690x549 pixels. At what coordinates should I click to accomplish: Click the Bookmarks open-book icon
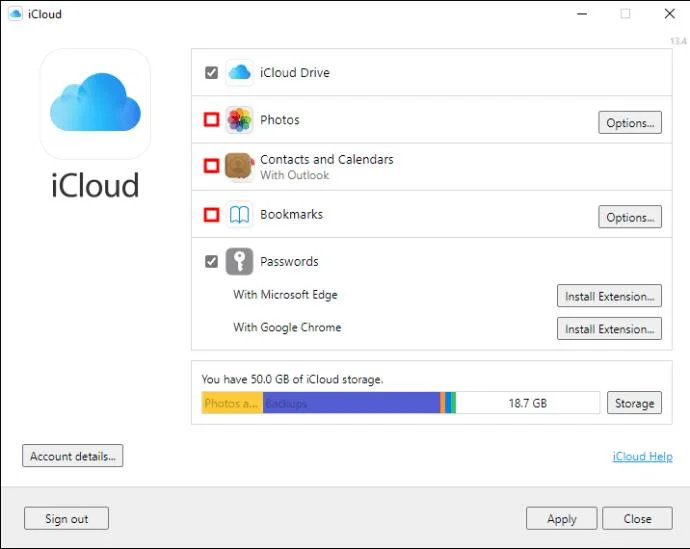click(239, 215)
